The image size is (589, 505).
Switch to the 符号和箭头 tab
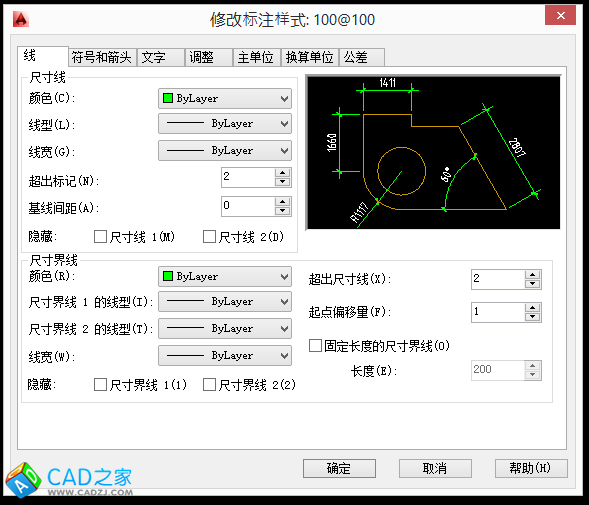[101, 57]
